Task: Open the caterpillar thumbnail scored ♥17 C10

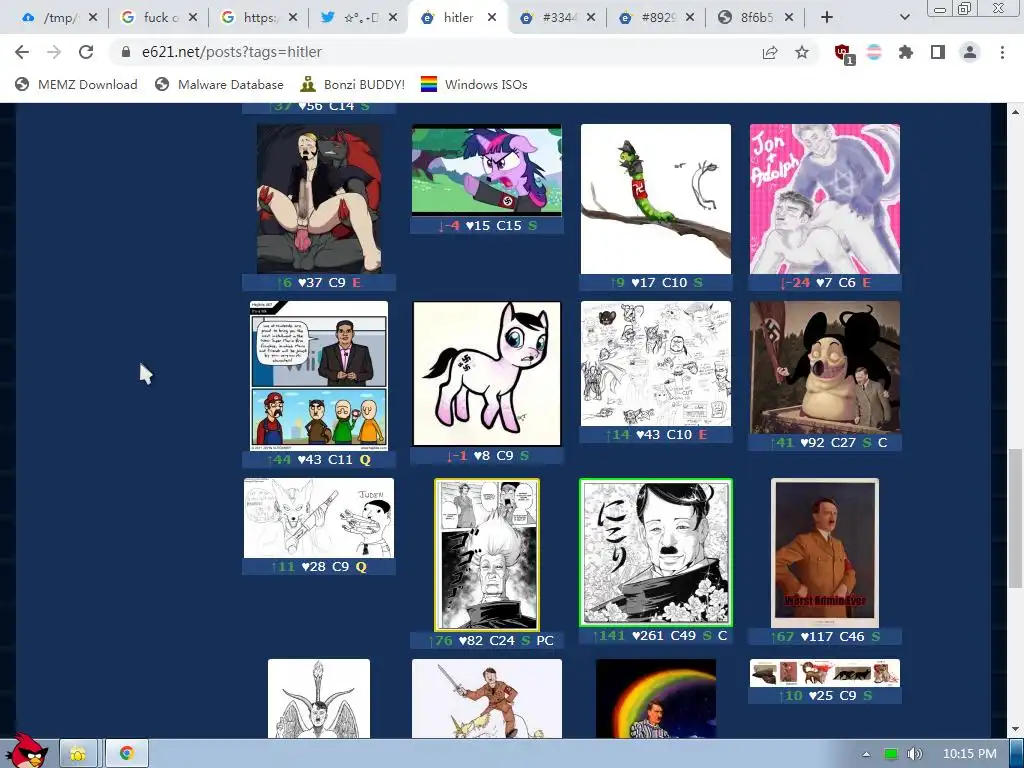Action: 656,199
